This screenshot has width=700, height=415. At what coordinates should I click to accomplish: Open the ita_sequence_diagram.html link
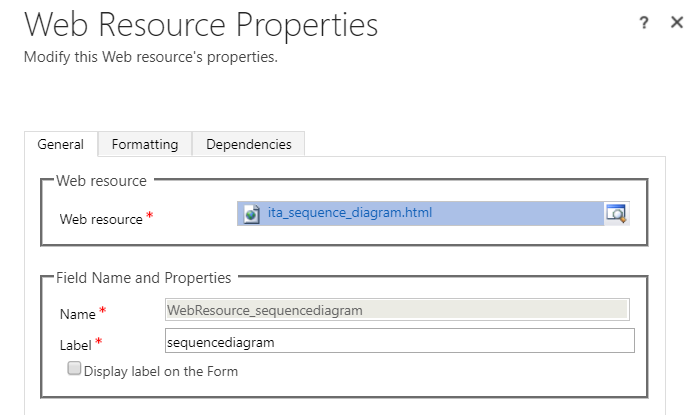pos(349,212)
